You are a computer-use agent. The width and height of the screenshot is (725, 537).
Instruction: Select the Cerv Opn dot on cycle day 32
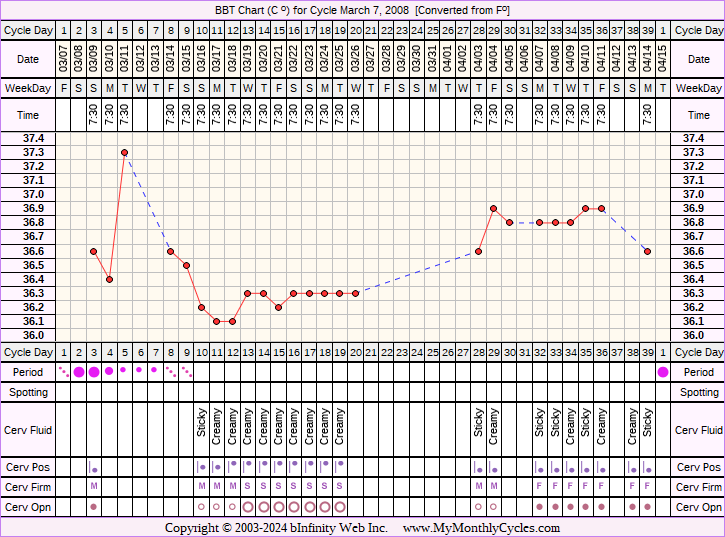pyautogui.click(x=540, y=507)
